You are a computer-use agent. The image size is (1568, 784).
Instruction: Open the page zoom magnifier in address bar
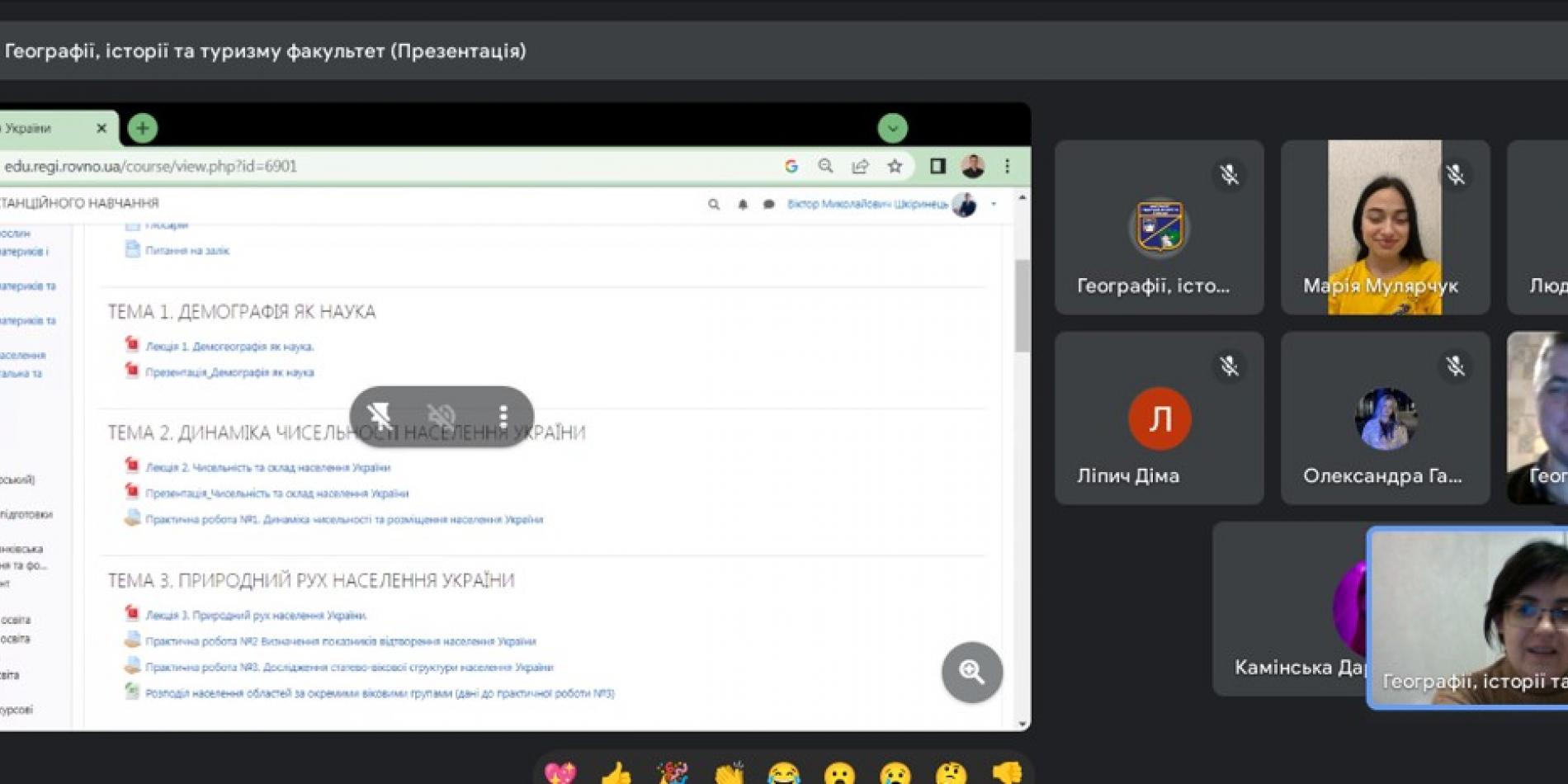pyautogui.click(x=825, y=166)
